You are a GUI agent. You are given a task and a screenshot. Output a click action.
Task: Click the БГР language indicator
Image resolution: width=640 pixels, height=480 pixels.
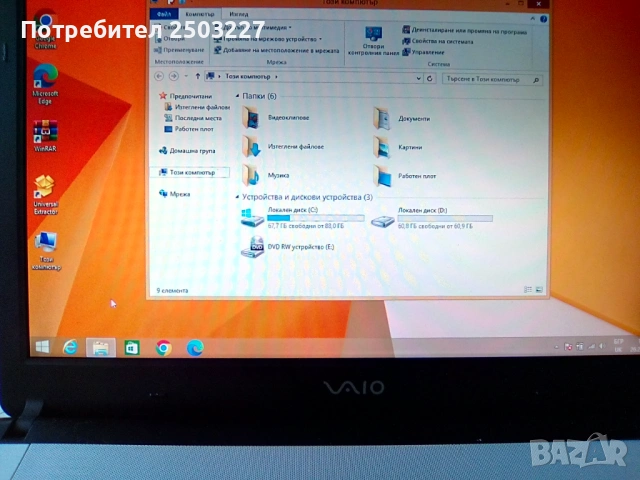(618, 341)
